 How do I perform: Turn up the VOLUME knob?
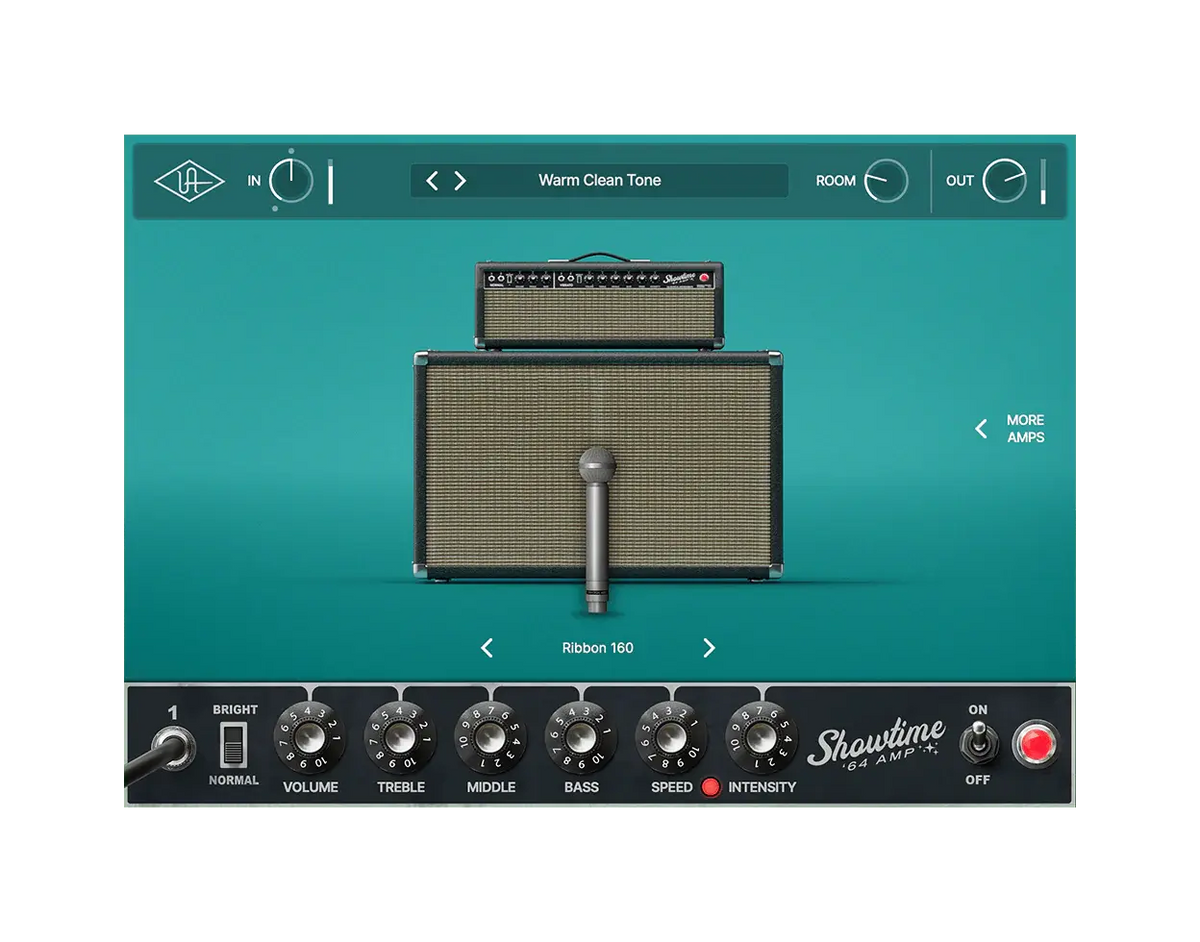click(x=310, y=740)
